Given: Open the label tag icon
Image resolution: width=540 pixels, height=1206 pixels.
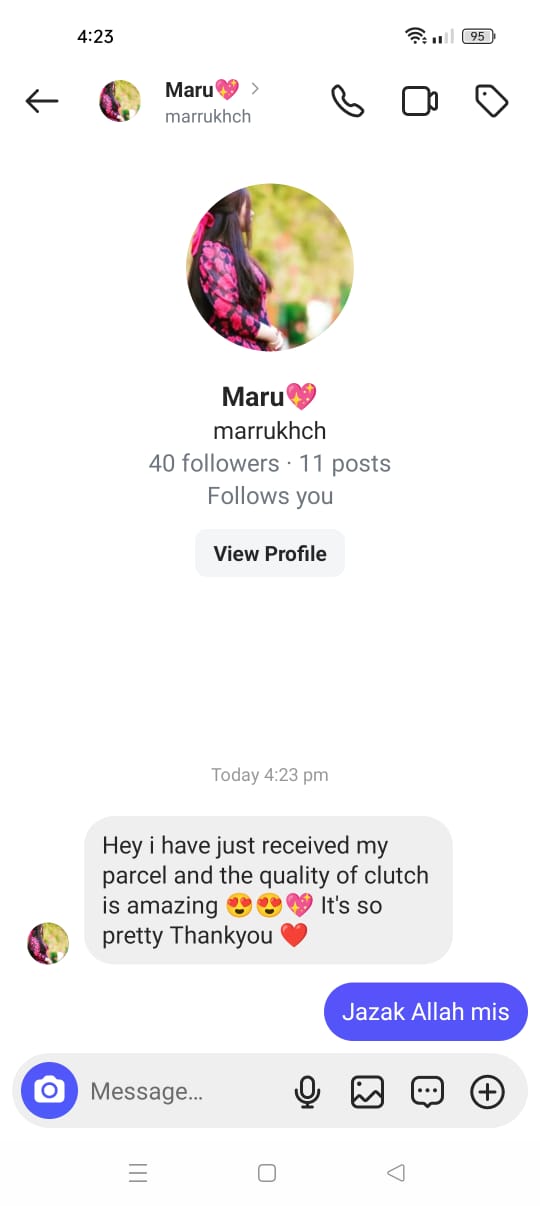Looking at the screenshot, I should click(491, 101).
